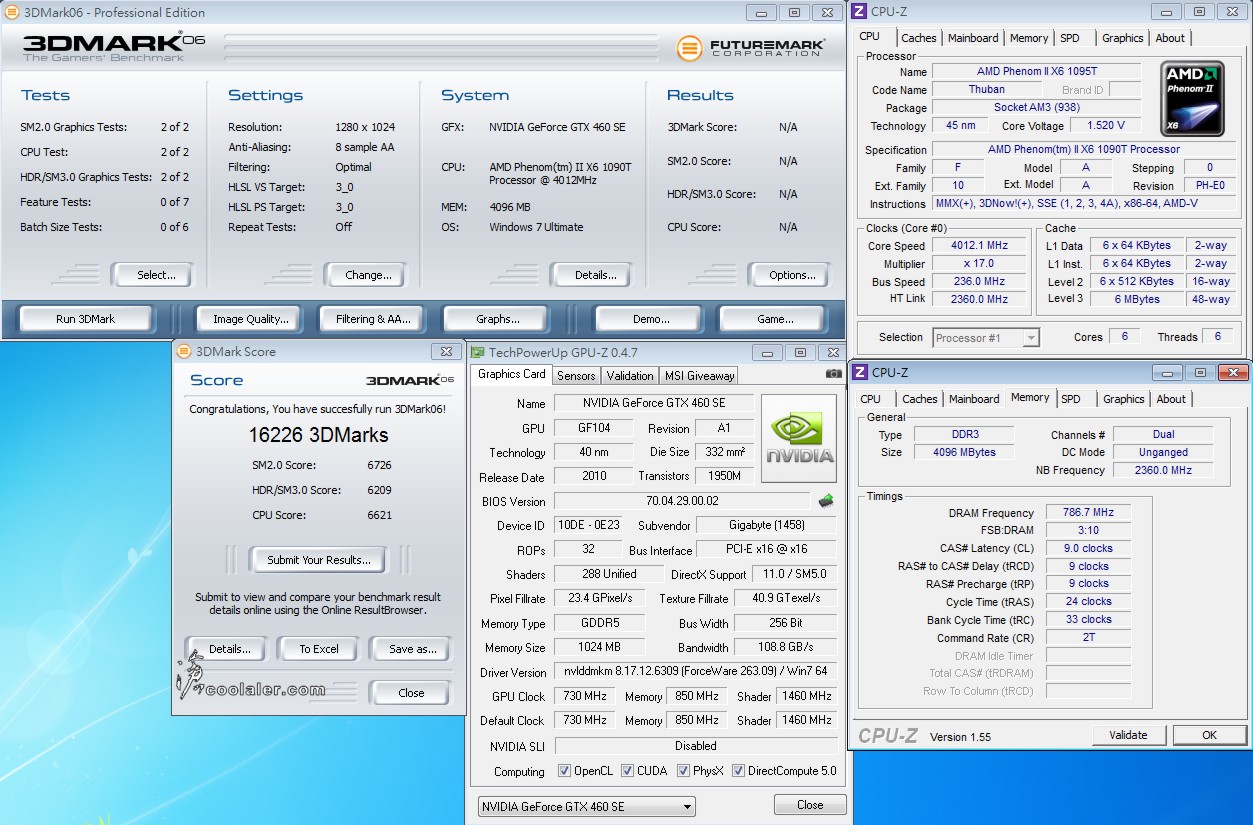Click the 3DMark Score window title icon

184,352
